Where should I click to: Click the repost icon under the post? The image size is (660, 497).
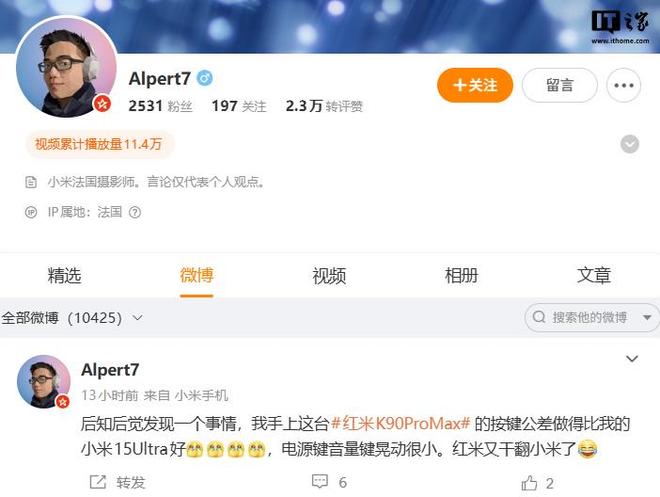tap(98, 482)
